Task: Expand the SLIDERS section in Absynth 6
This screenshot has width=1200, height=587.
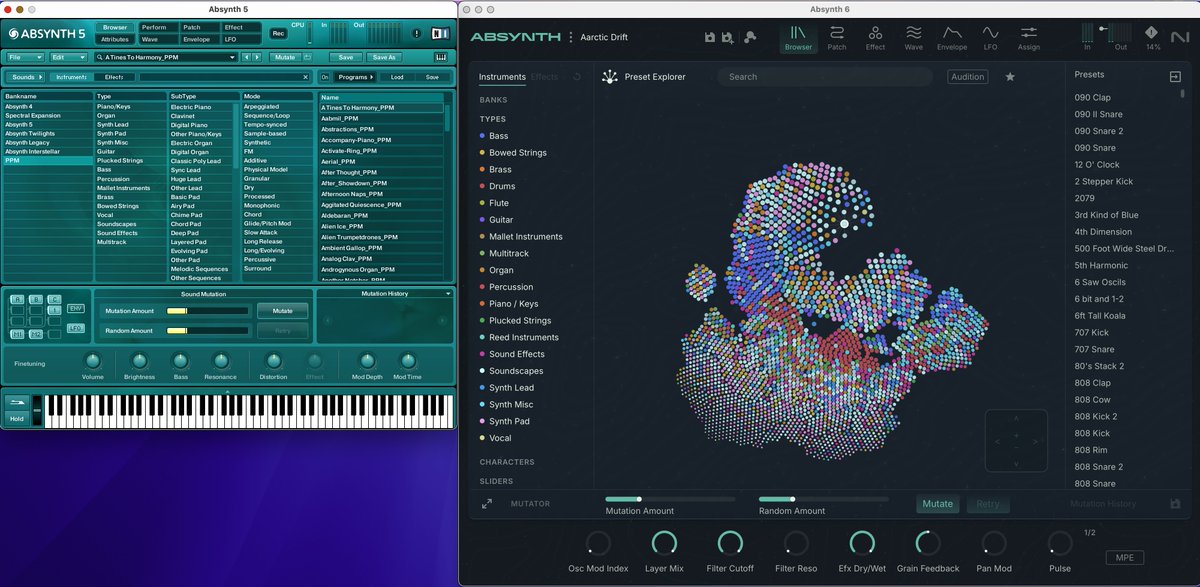Action: coord(496,481)
